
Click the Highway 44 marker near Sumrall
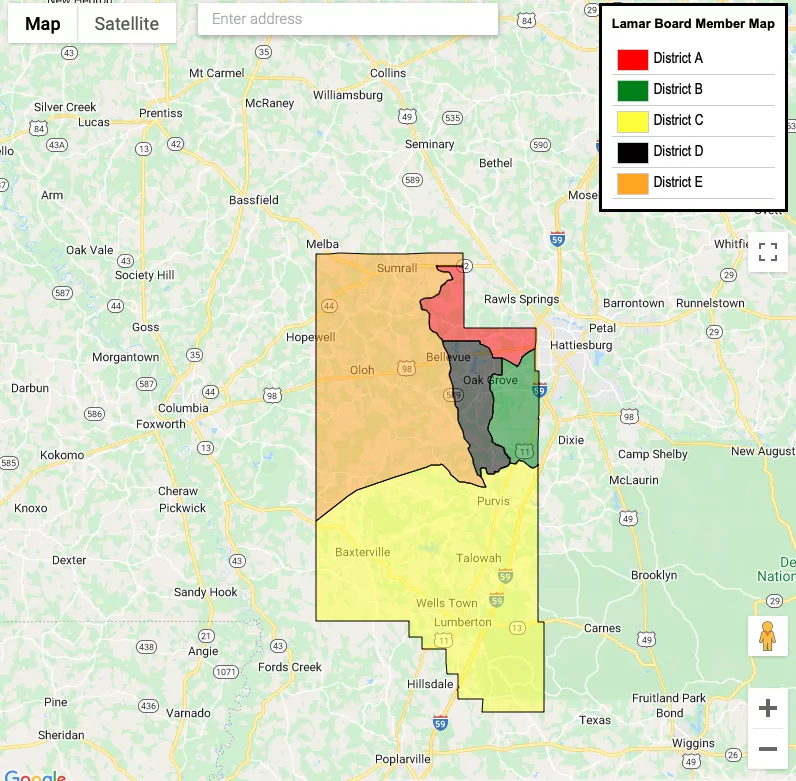click(x=330, y=305)
